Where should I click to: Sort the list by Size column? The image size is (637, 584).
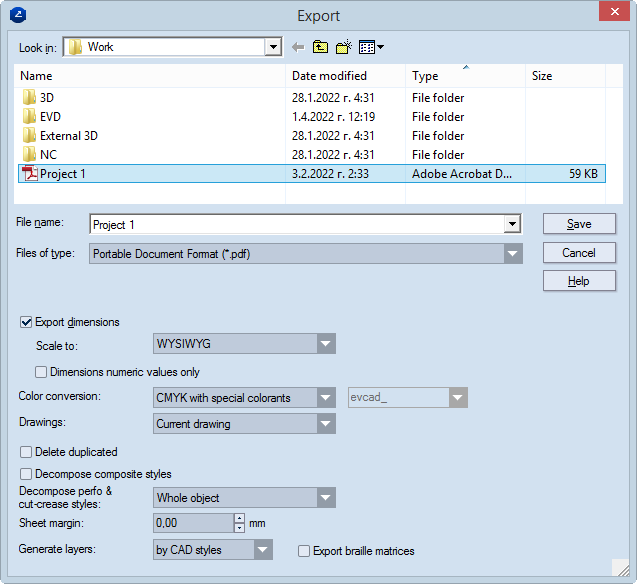point(542,76)
